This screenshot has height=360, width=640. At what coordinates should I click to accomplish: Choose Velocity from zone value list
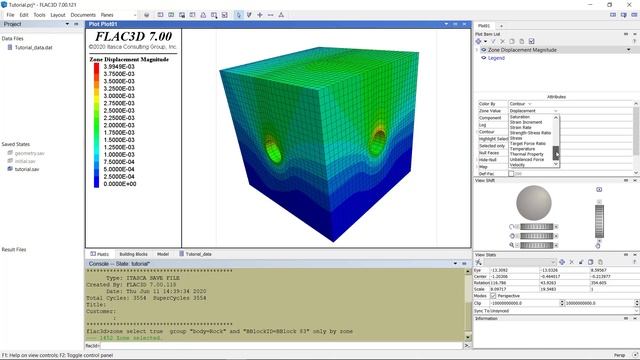pos(517,165)
